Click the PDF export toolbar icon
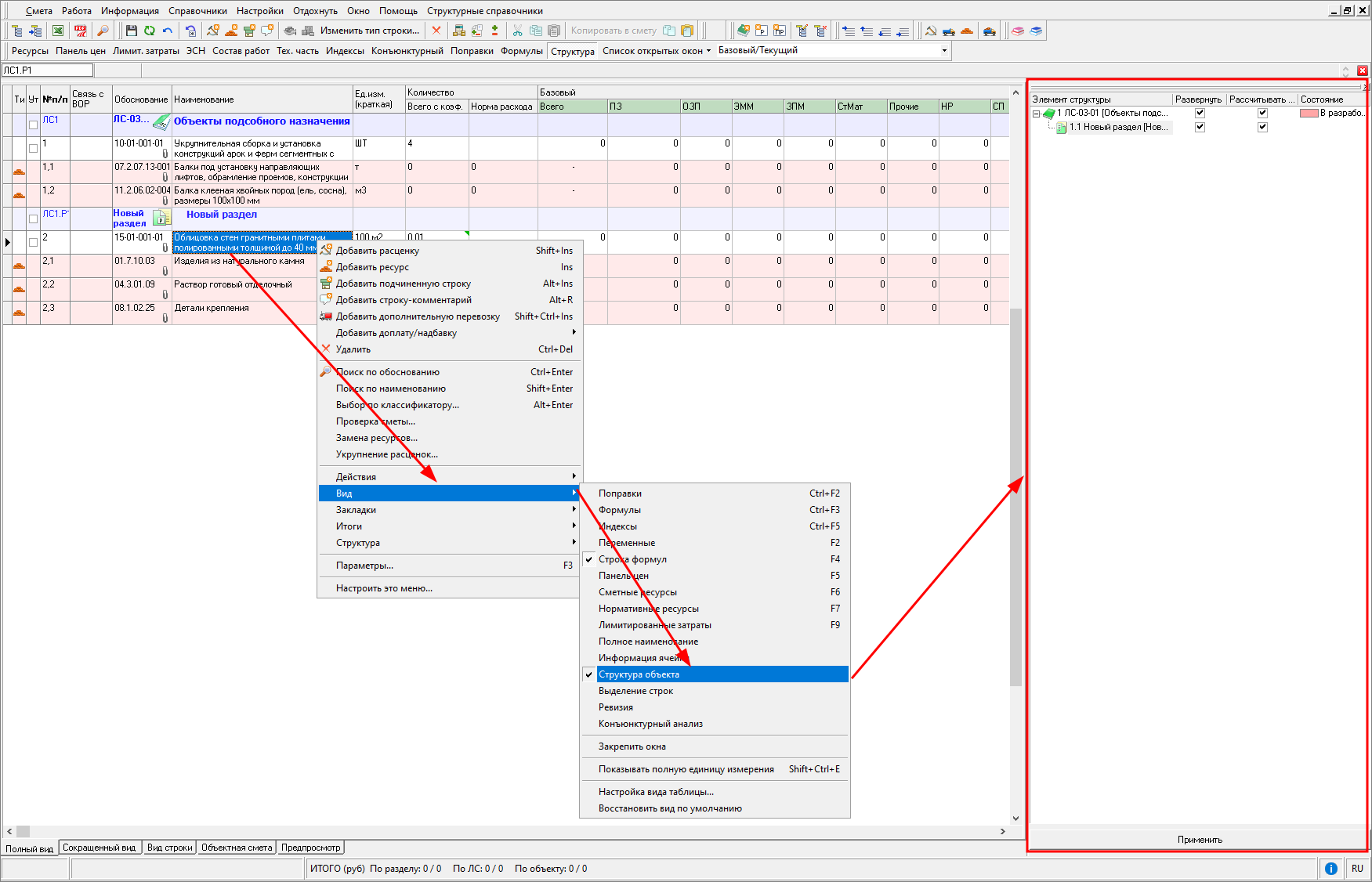1372x882 pixels. click(80, 31)
